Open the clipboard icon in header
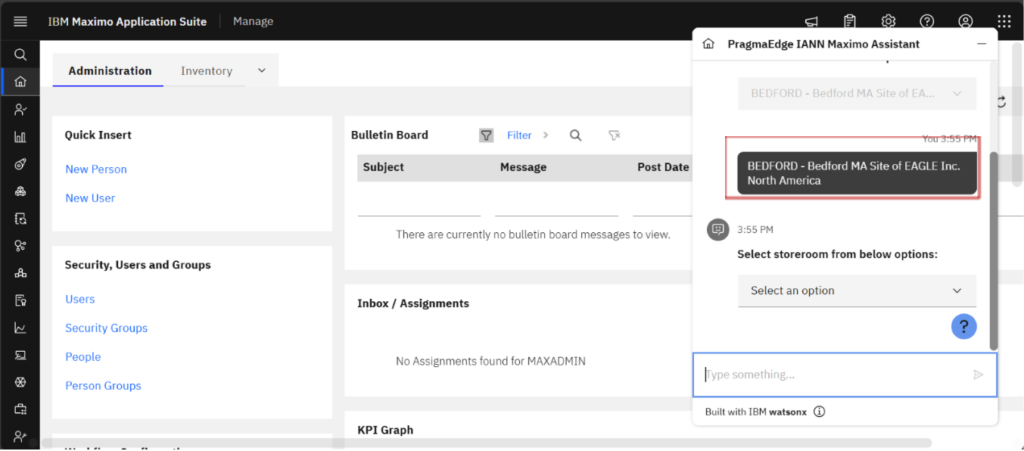 click(849, 22)
